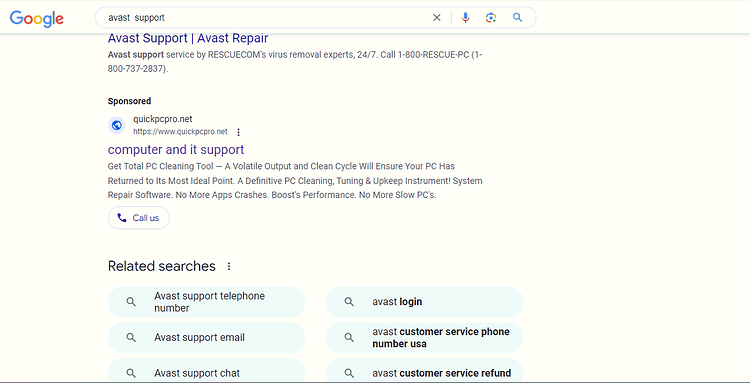
Task: Select Avast support telephone number suggestion
Action: [x=207, y=302]
